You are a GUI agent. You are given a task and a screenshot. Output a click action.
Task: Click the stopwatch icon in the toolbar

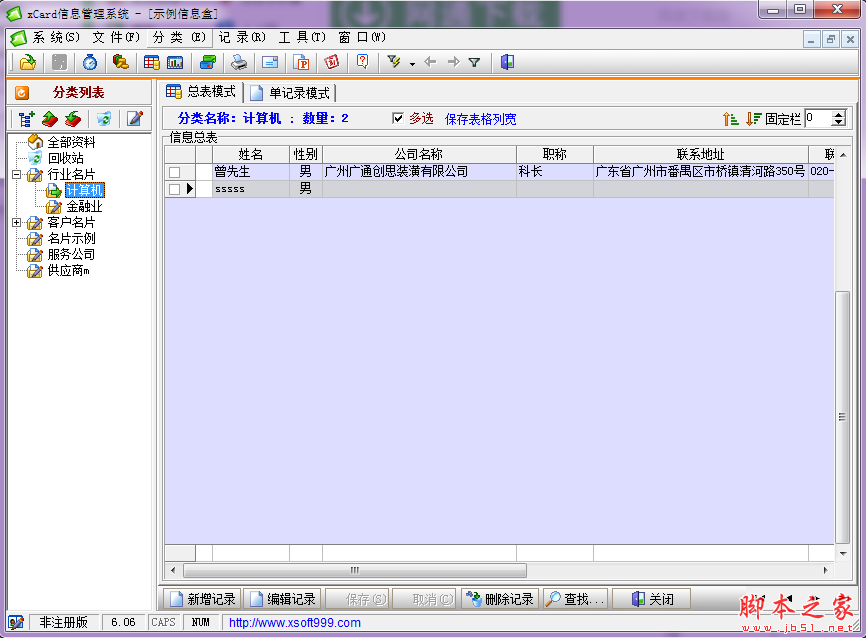click(x=90, y=62)
